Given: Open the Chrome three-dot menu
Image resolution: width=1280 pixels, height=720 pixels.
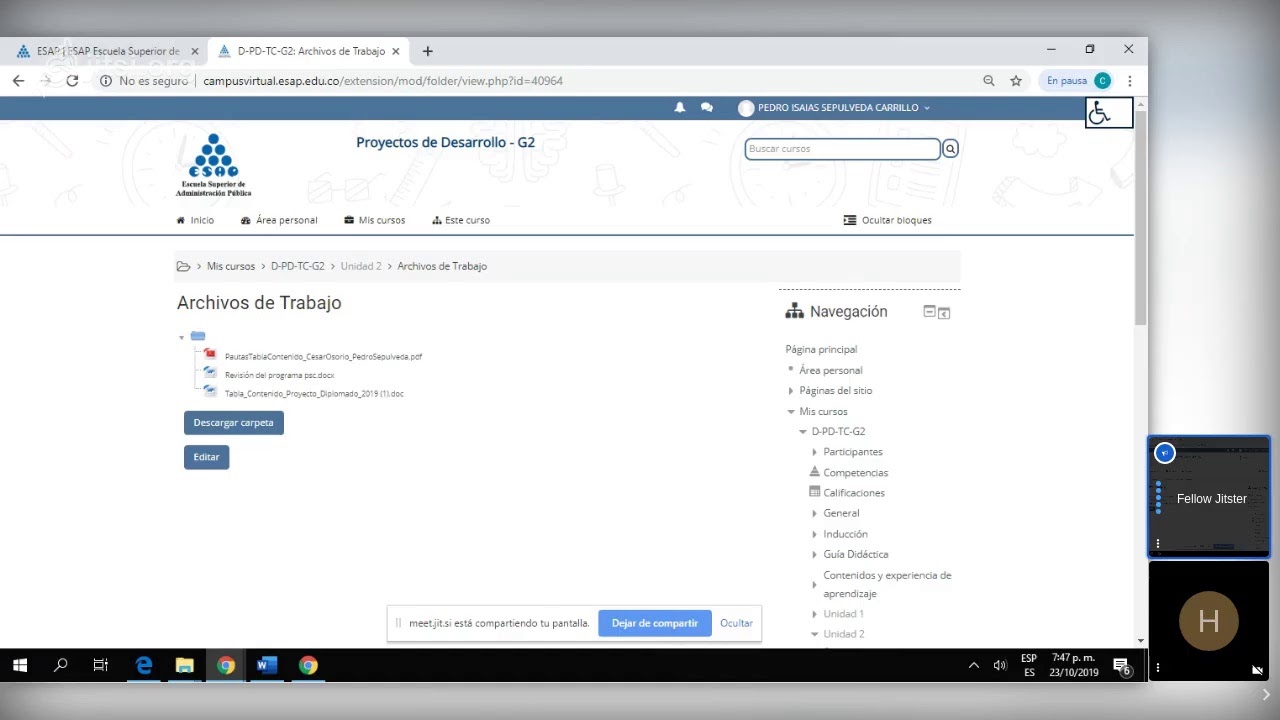Looking at the screenshot, I should (1129, 81).
